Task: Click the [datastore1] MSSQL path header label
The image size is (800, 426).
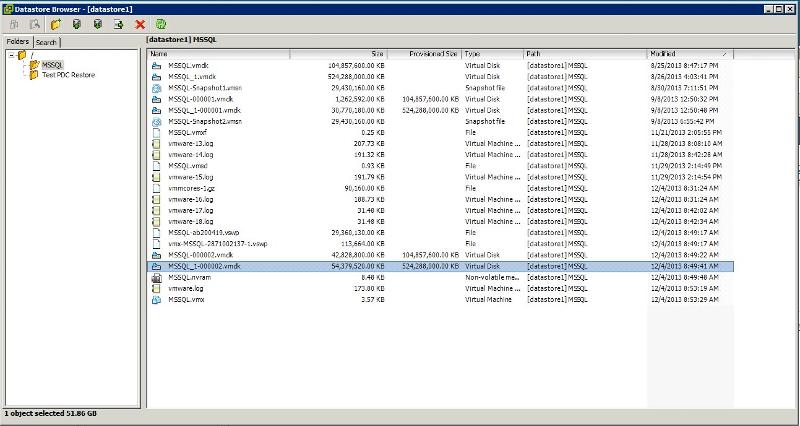Action: 182,40
